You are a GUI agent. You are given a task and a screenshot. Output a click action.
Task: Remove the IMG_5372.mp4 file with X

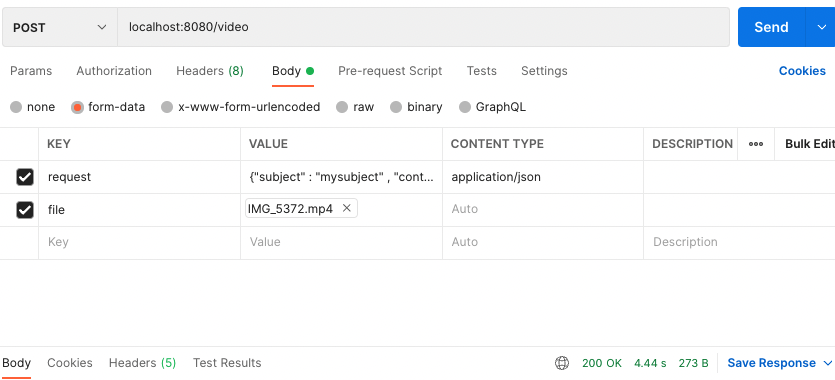tap(346, 209)
